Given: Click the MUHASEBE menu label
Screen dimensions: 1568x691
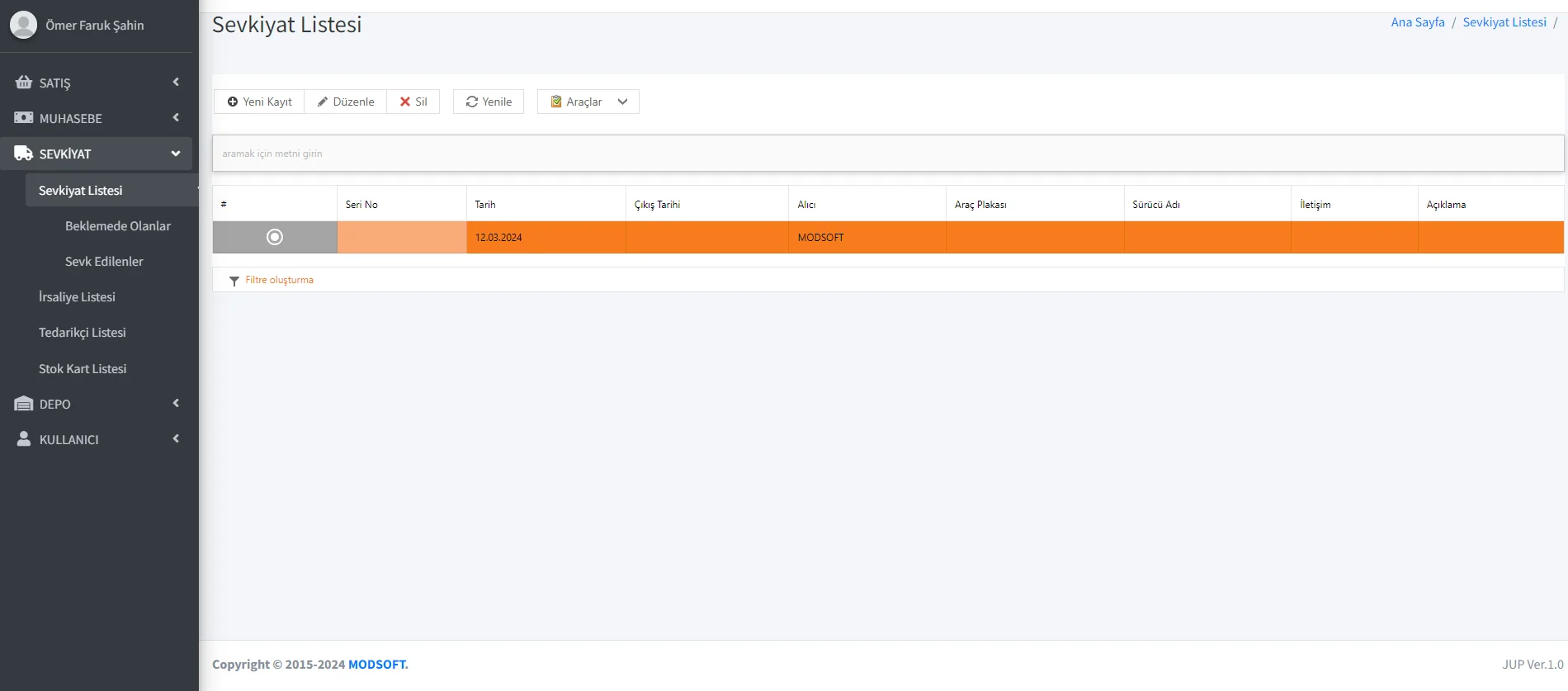Looking at the screenshot, I should (x=71, y=118).
